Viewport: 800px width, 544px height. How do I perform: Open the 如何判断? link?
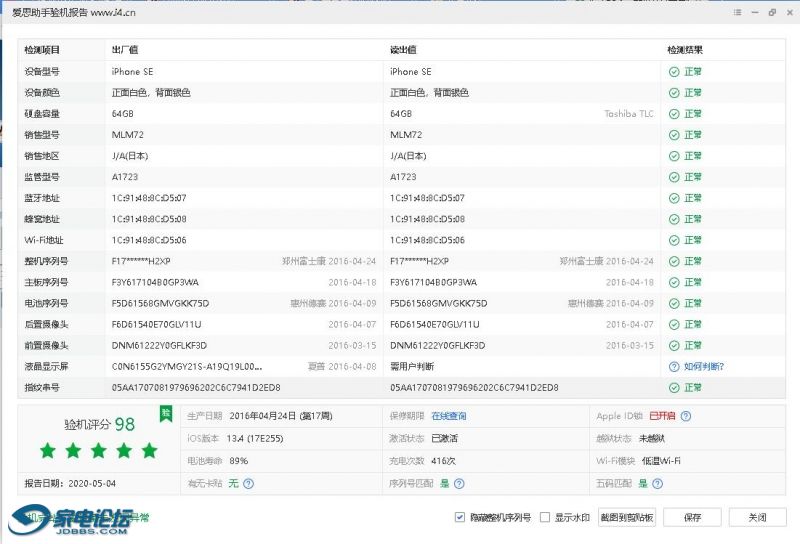(704, 366)
